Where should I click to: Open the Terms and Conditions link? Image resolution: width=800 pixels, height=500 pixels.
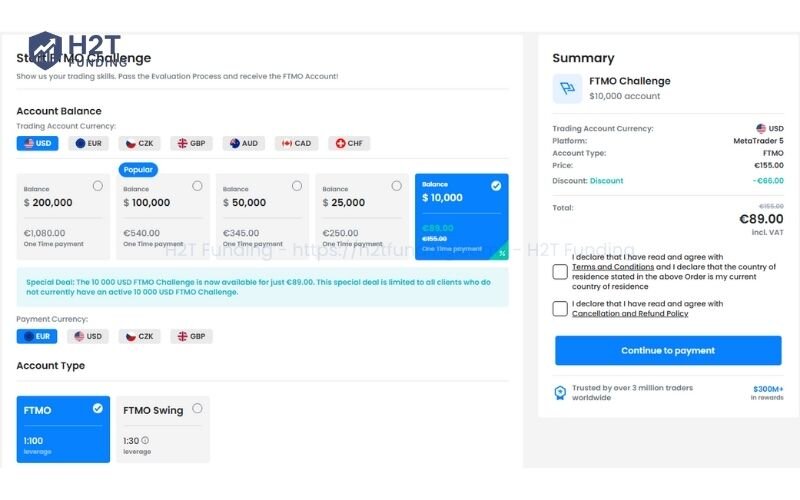click(613, 267)
